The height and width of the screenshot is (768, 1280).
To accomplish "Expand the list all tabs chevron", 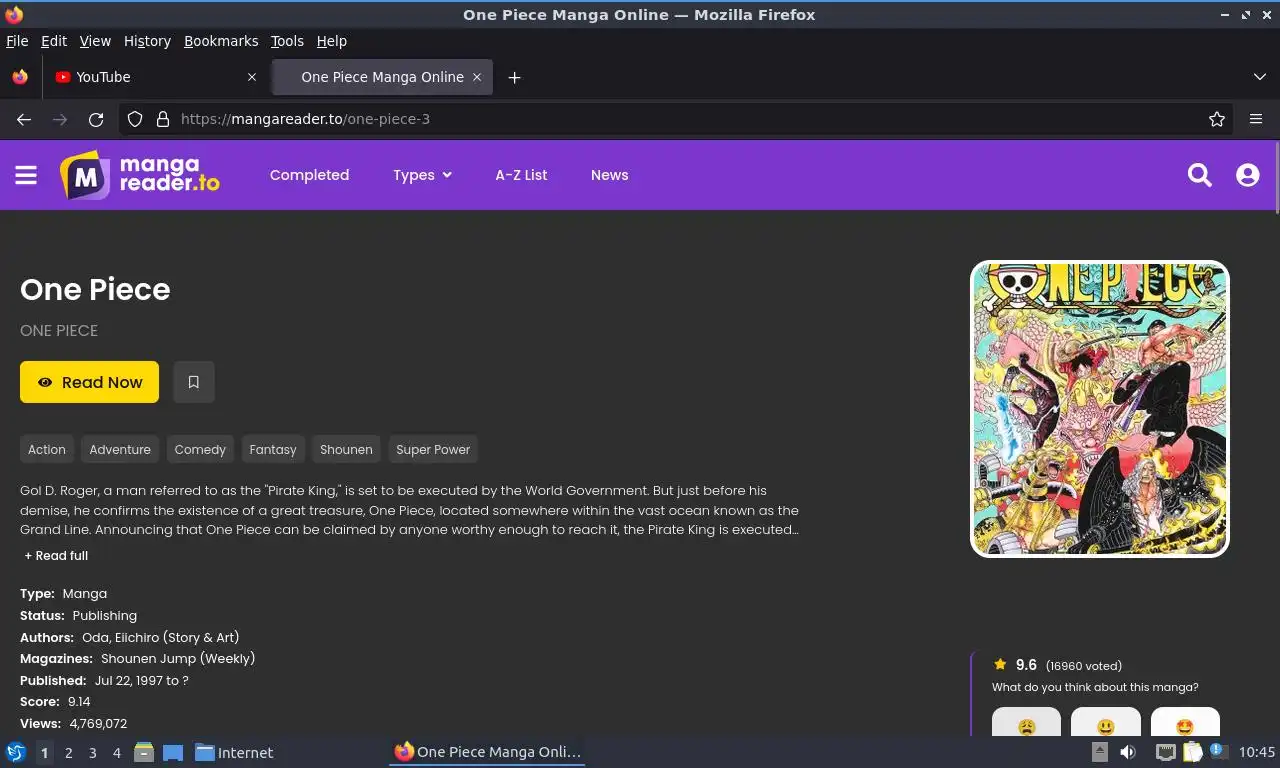I will point(1260,77).
